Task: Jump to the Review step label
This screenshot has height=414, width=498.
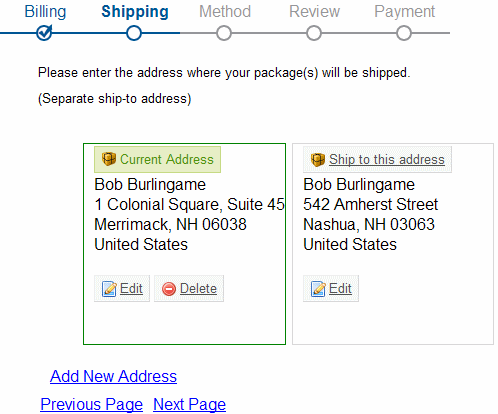Action: pos(314,12)
